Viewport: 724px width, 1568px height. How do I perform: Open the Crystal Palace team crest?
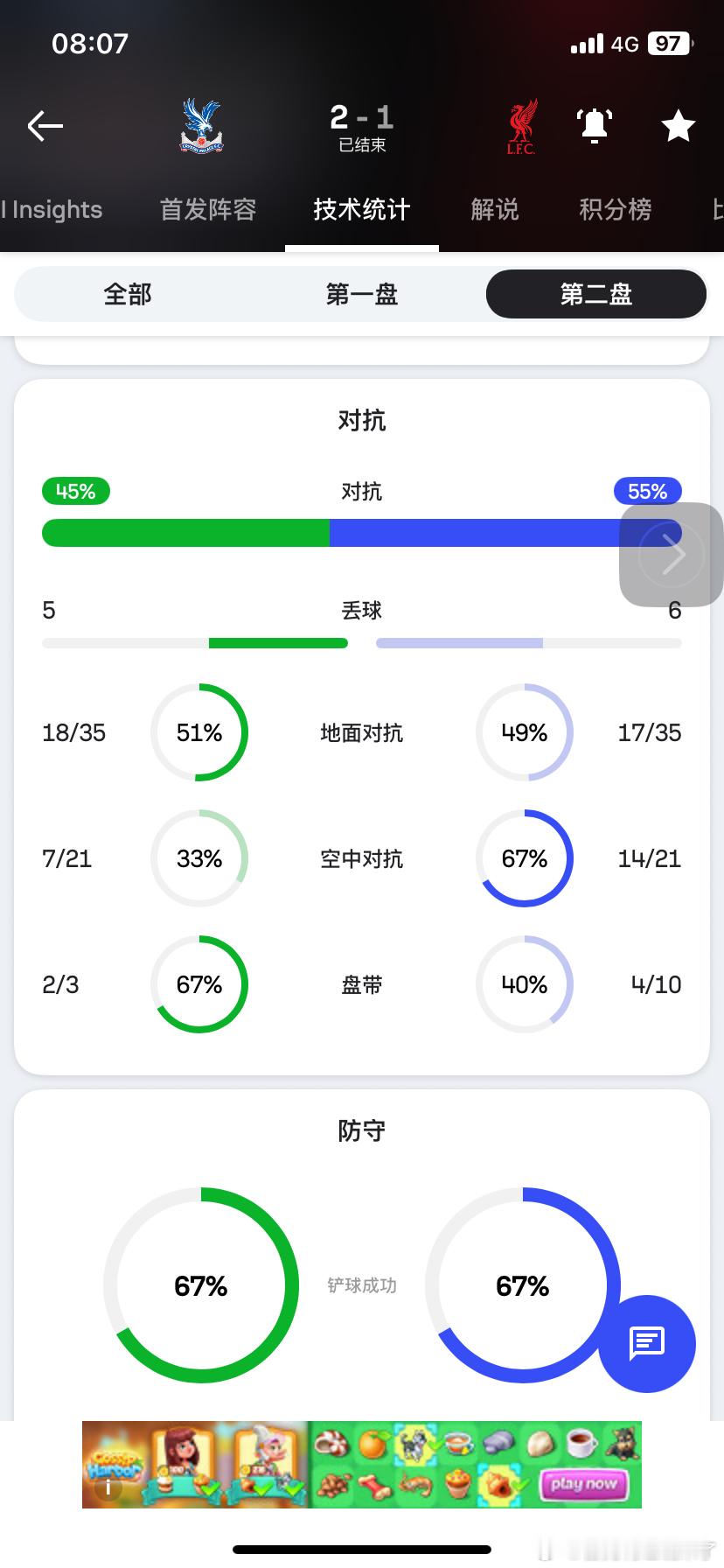(x=202, y=126)
